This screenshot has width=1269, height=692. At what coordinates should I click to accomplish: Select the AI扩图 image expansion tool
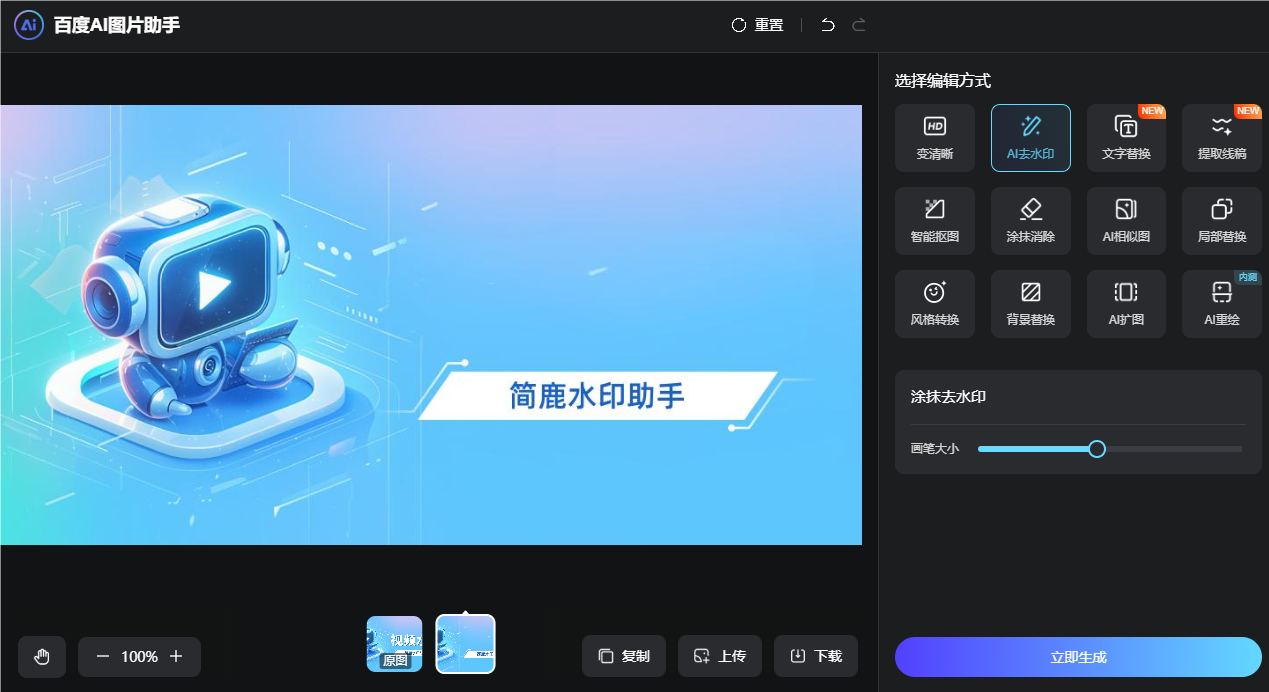(1126, 303)
